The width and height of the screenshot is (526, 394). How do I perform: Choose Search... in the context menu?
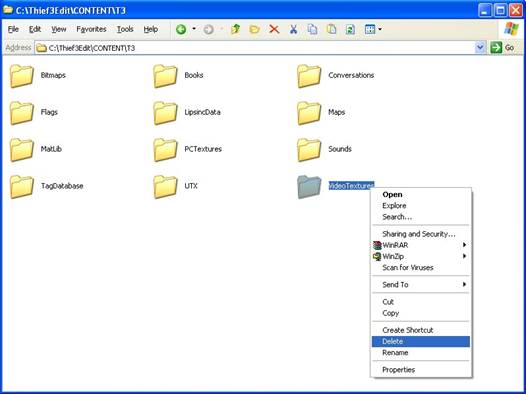point(421,217)
